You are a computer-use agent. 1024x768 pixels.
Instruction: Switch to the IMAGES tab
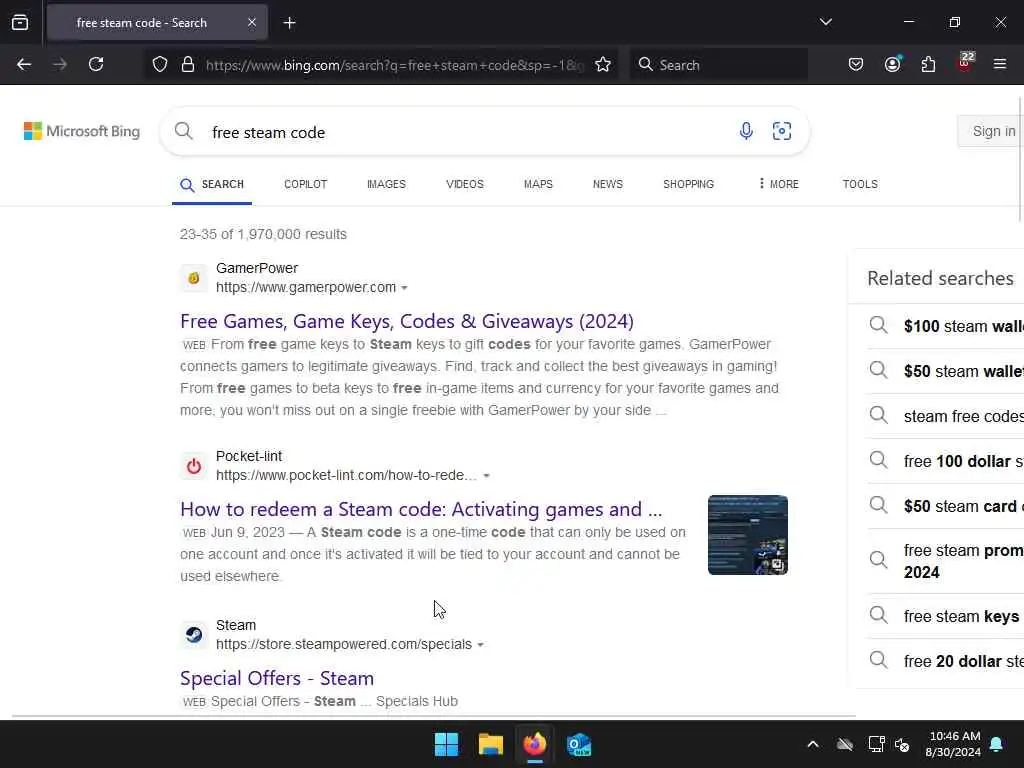point(386,184)
